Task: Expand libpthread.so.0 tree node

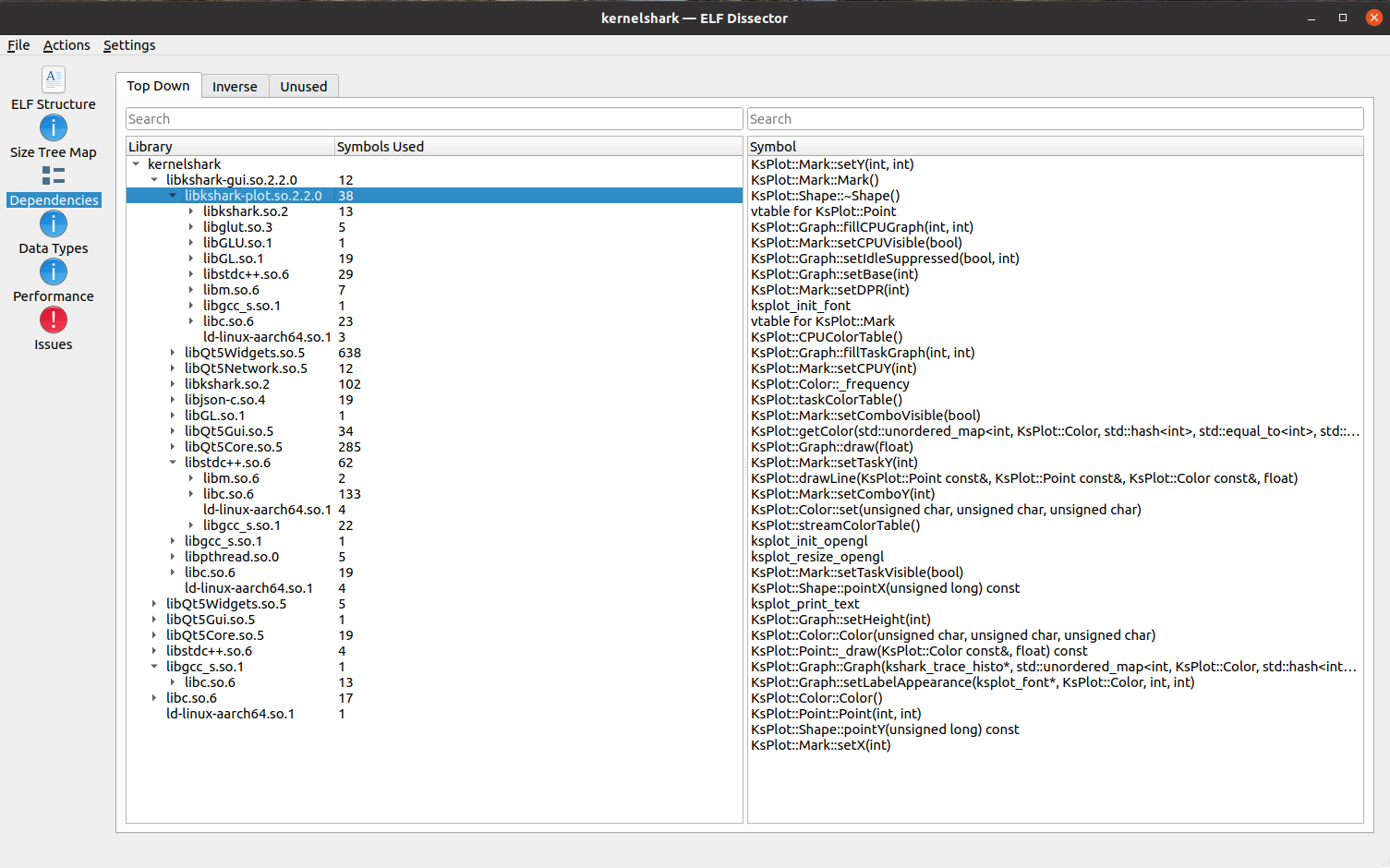Action: pos(173,557)
